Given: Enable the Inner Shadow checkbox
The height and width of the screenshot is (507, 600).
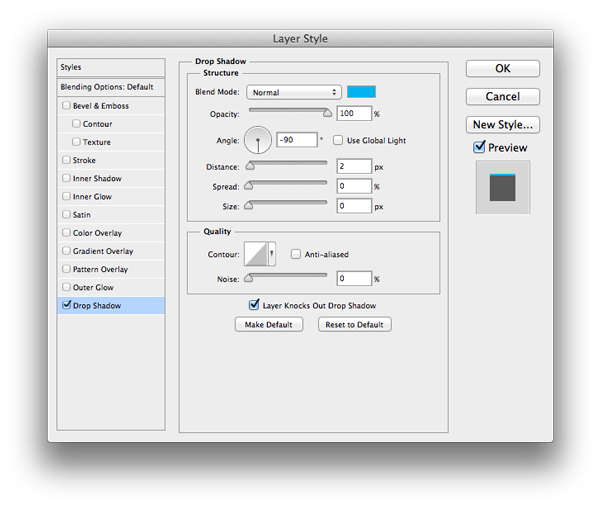Looking at the screenshot, I should 66,178.
